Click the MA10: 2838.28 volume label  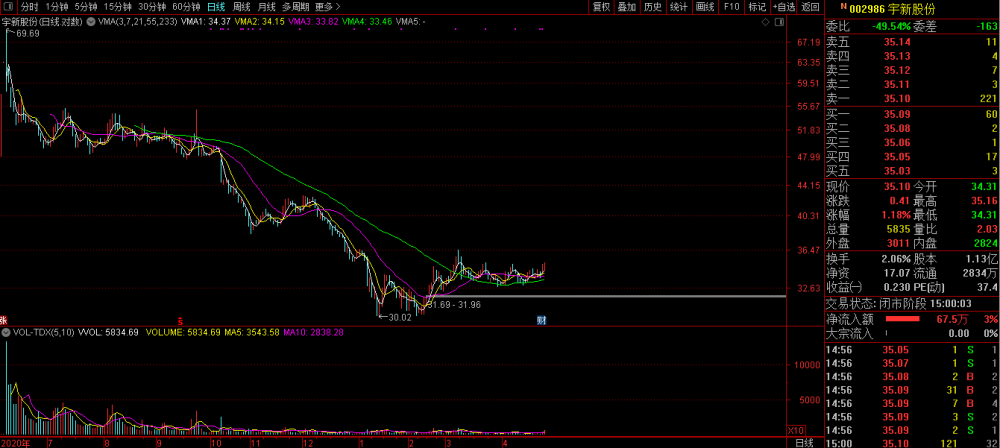pos(314,332)
